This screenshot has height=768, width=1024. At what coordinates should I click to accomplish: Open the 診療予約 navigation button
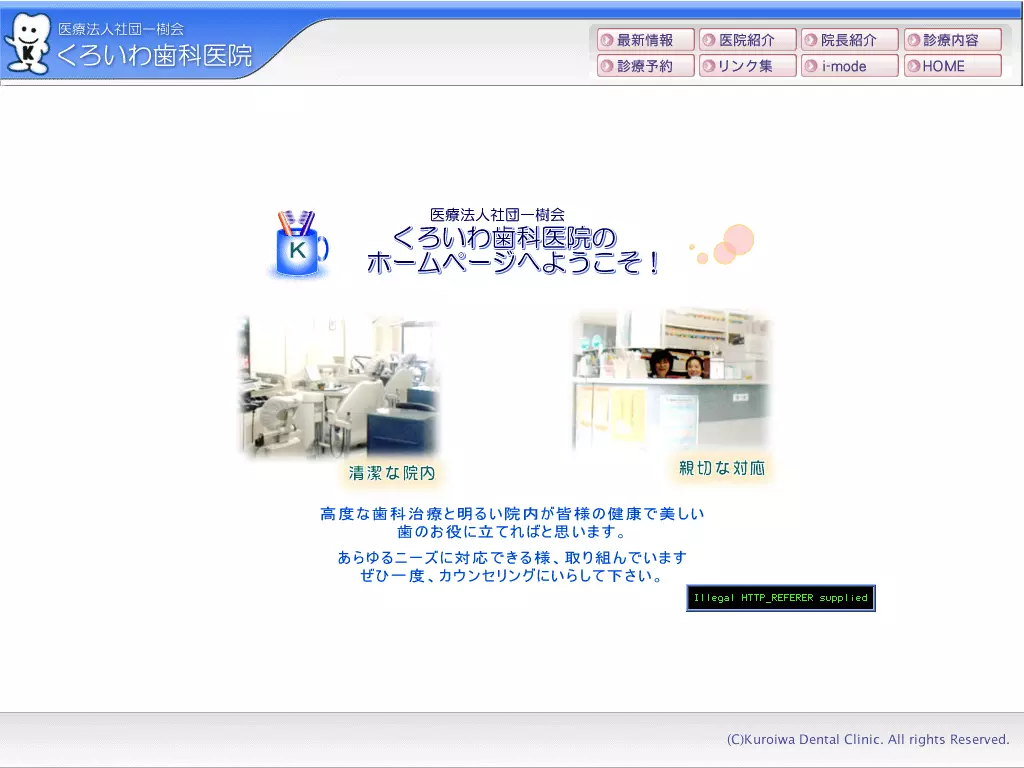(x=645, y=66)
